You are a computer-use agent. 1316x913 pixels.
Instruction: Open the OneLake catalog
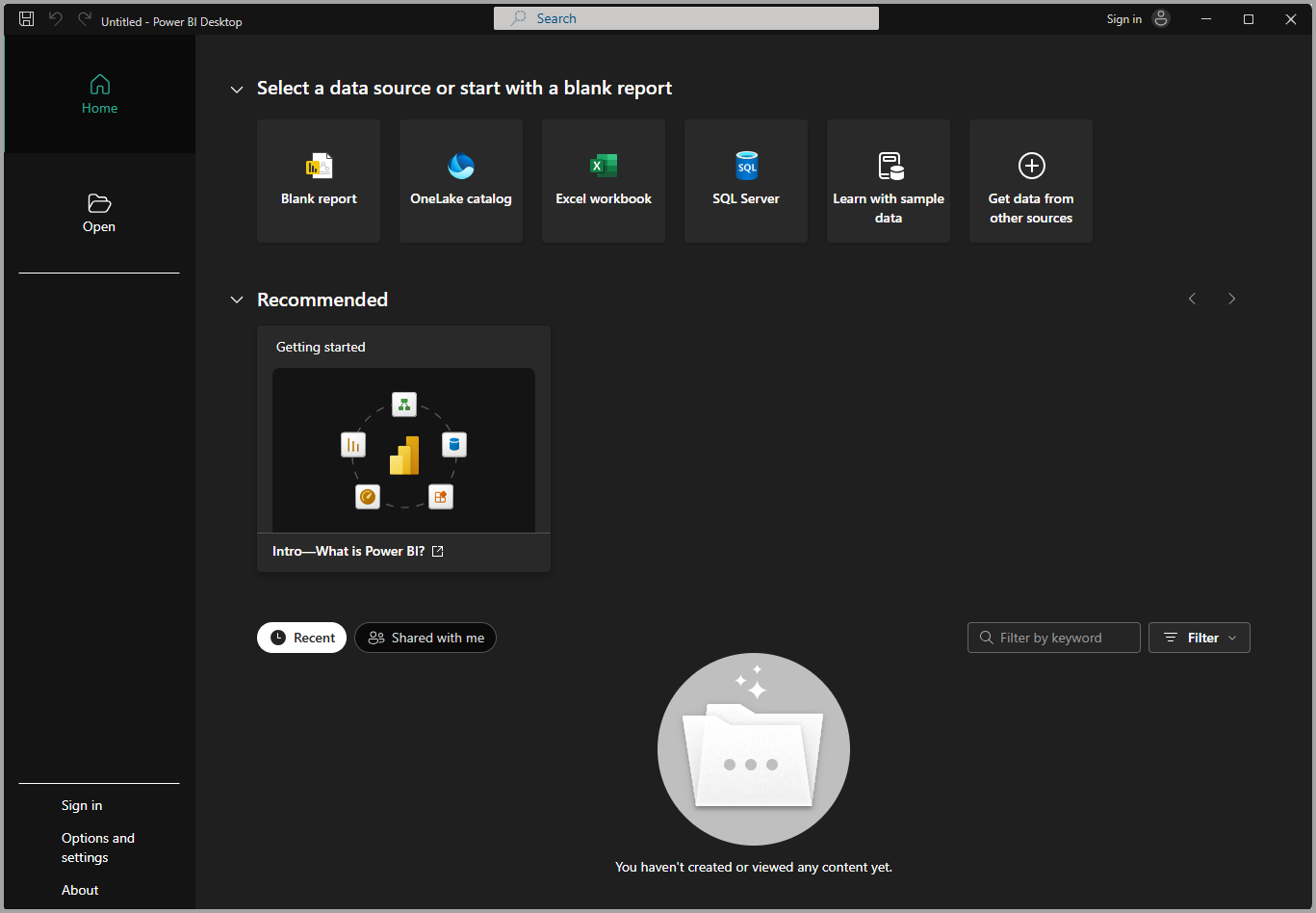(x=460, y=181)
